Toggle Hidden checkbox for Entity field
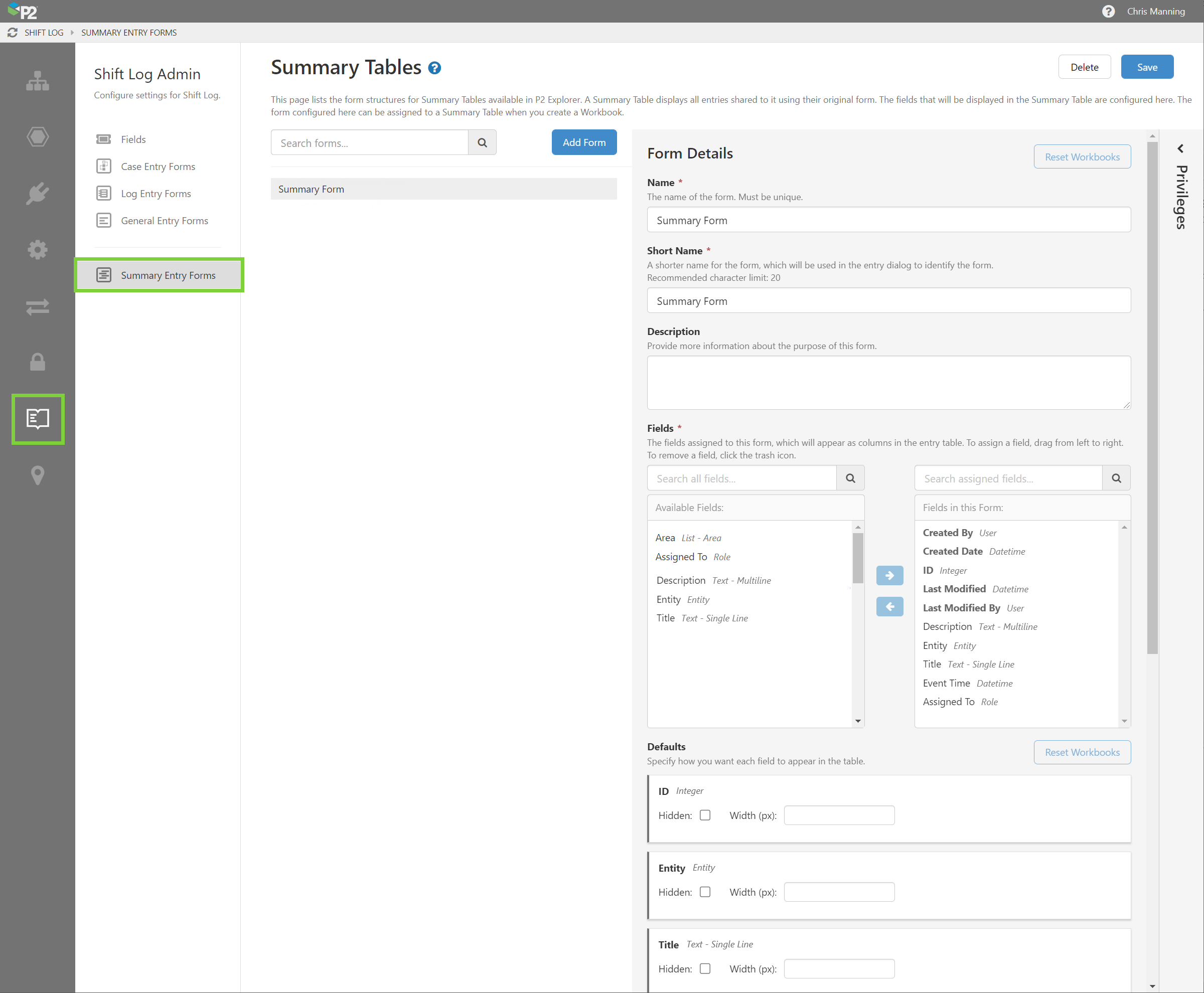This screenshot has height=993, width=1204. [705, 892]
